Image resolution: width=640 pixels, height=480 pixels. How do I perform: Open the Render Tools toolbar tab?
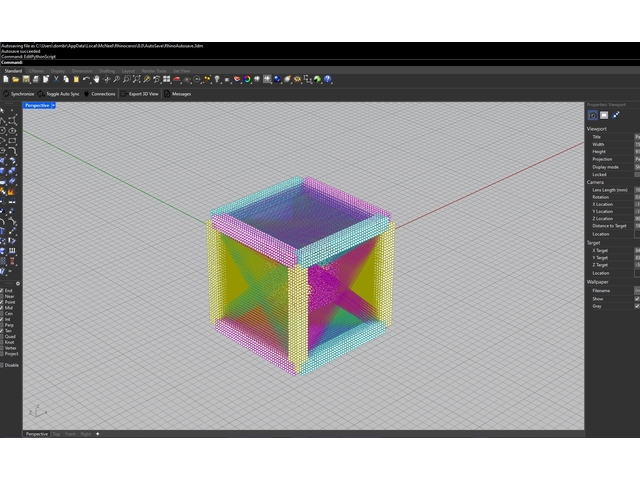(x=154, y=71)
